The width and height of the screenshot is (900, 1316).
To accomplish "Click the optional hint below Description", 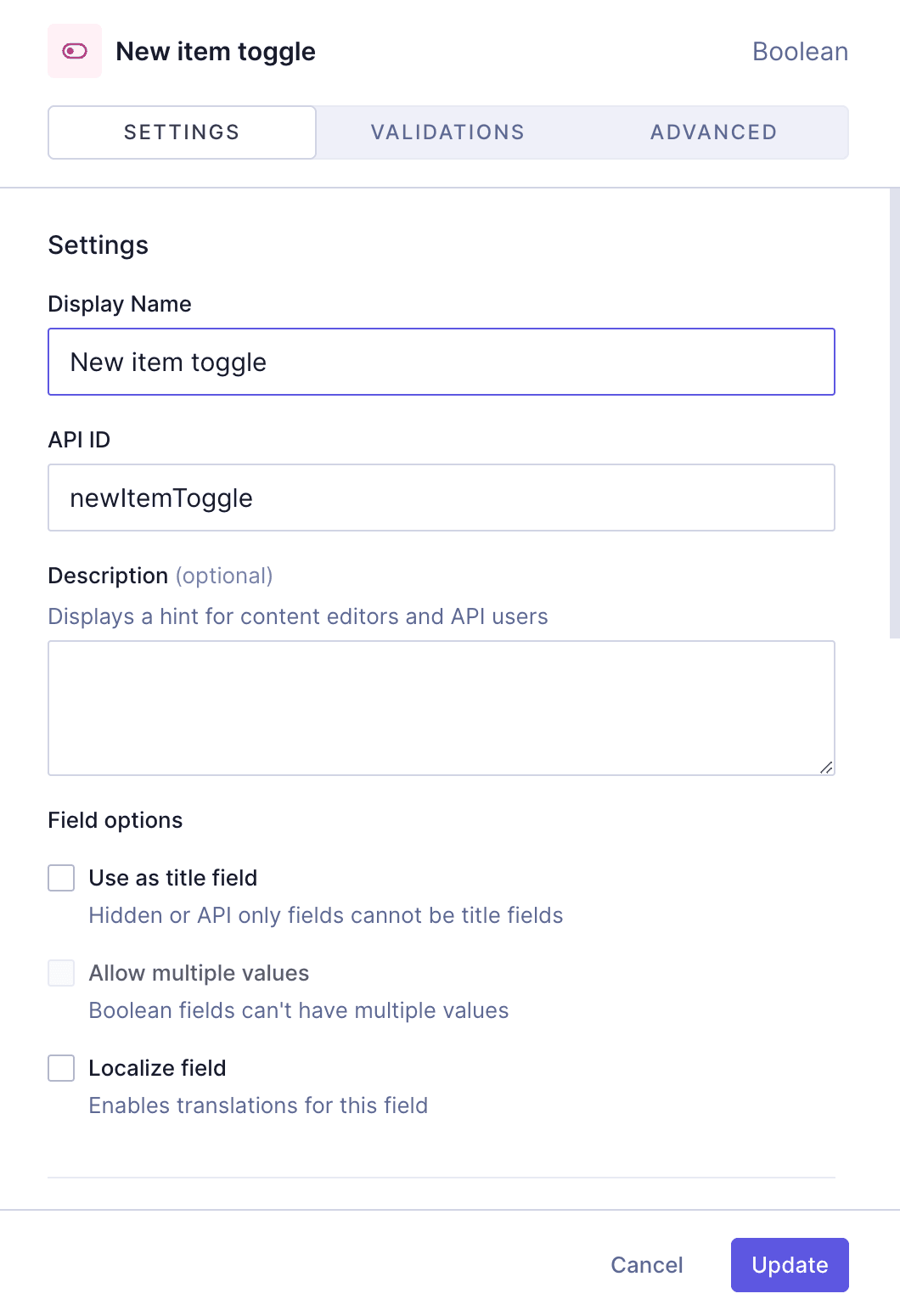I will [224, 576].
